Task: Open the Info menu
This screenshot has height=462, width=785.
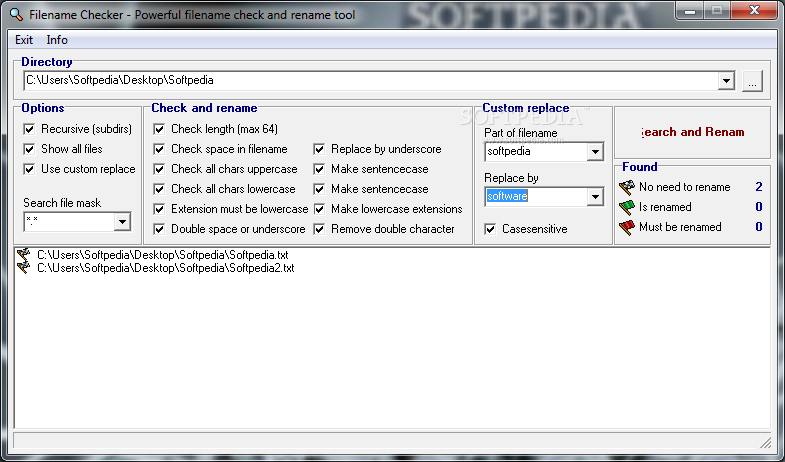Action: pyautogui.click(x=57, y=40)
